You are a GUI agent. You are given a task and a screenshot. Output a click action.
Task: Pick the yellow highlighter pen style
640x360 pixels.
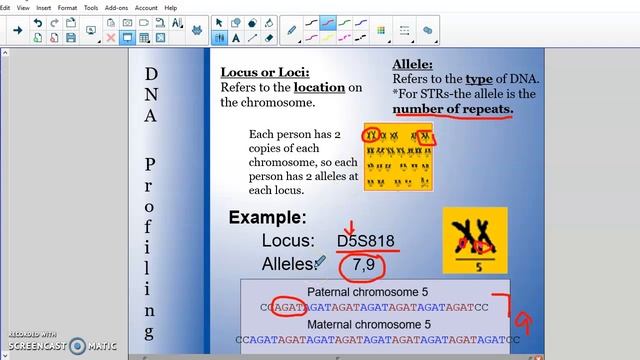[x=328, y=38]
